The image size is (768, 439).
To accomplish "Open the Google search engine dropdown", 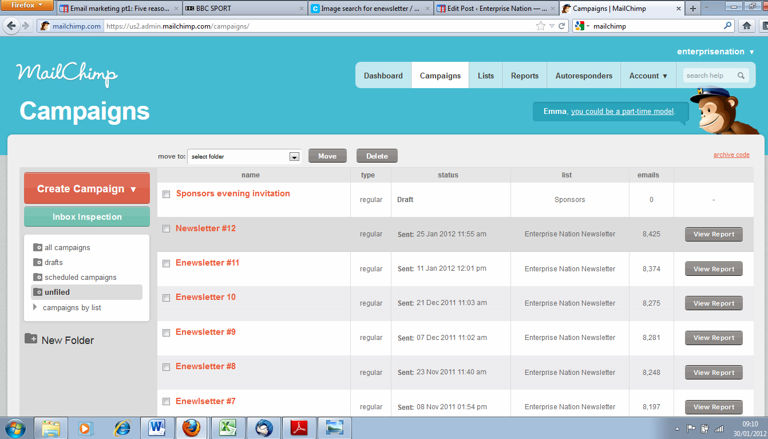I will click(581, 26).
